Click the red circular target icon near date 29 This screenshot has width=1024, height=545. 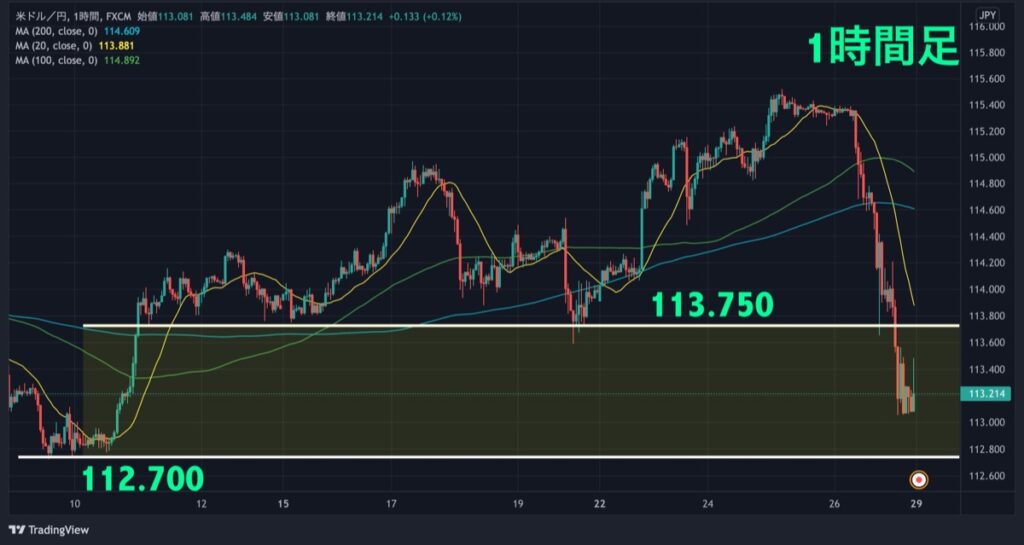tap(919, 480)
